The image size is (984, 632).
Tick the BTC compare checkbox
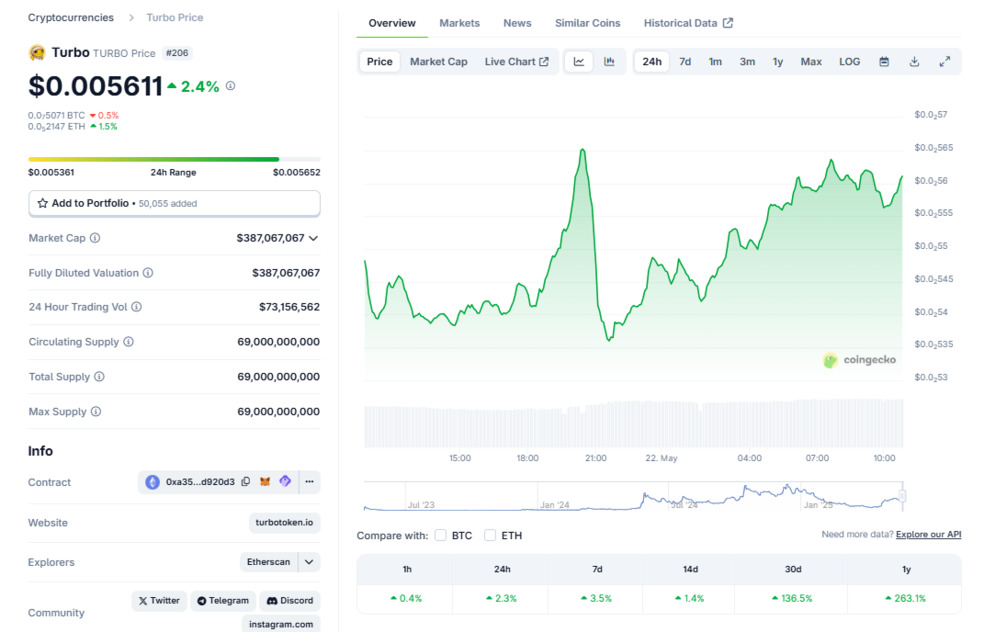441,535
